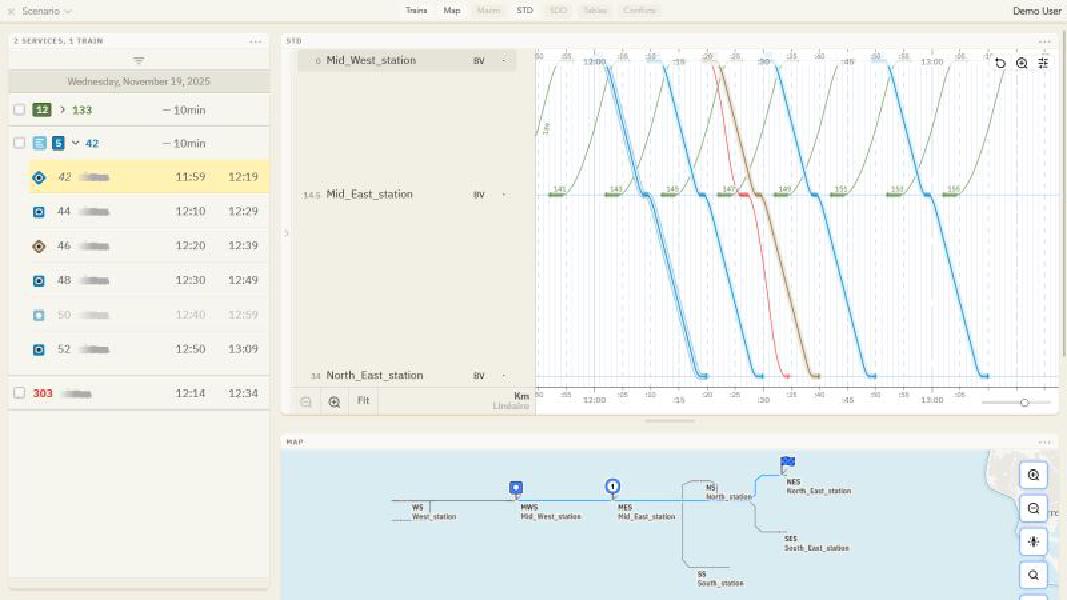Zoom in on the map
The height and width of the screenshot is (600, 1067).
[x=1033, y=476]
